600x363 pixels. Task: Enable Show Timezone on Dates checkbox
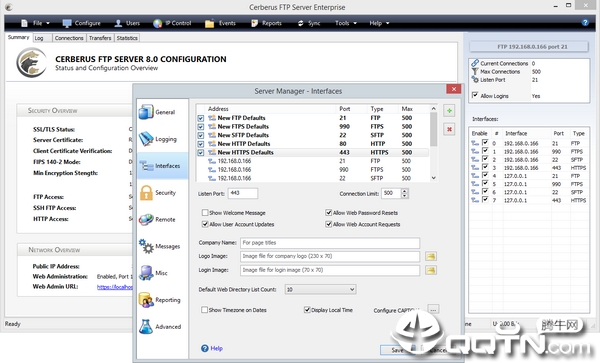click(205, 310)
